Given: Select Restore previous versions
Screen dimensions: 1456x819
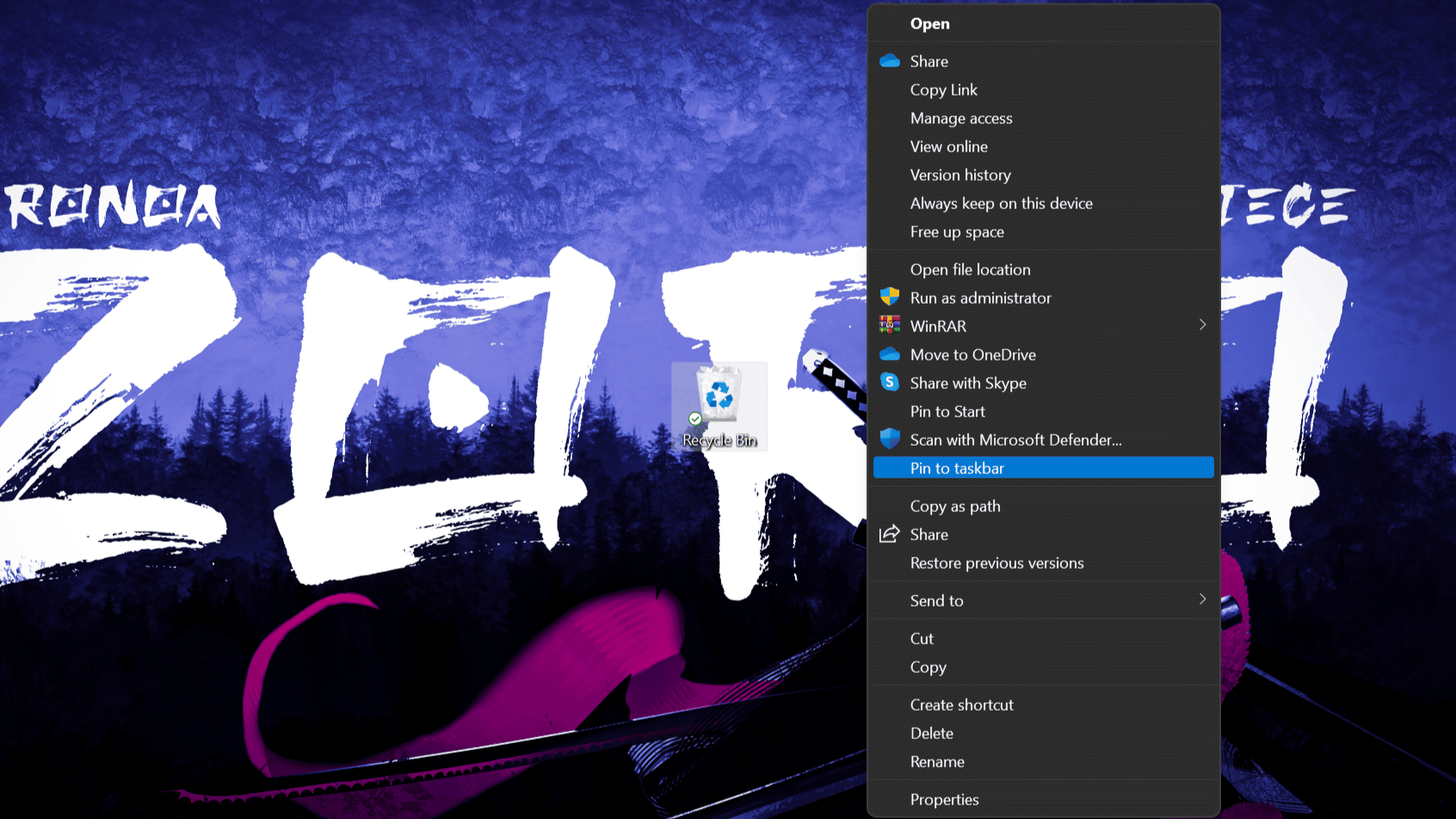Looking at the screenshot, I should (996, 563).
